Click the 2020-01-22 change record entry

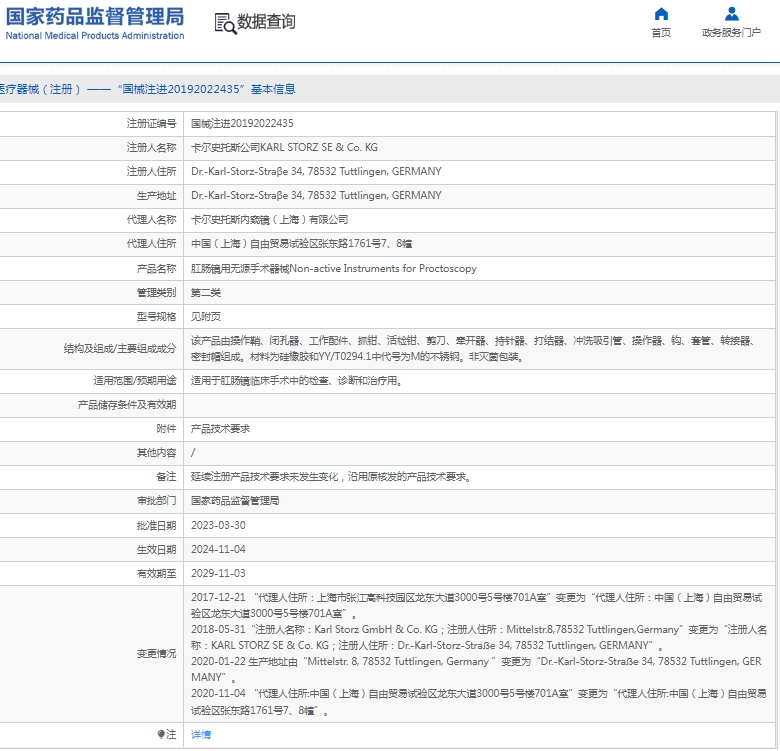point(476,669)
